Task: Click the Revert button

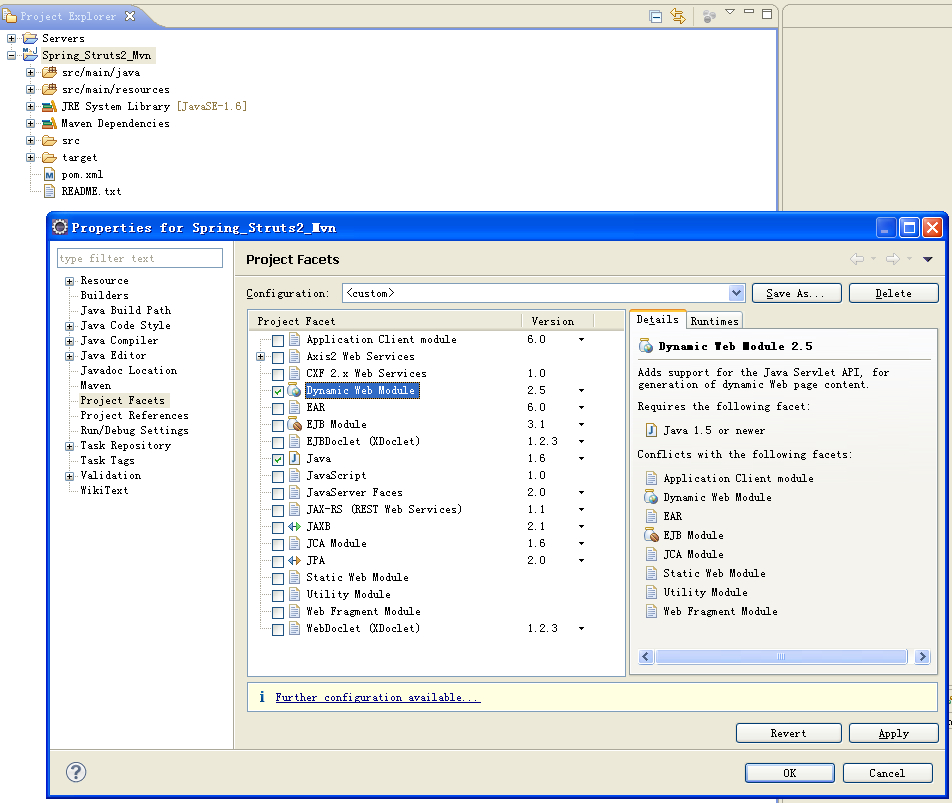Action: click(x=788, y=733)
